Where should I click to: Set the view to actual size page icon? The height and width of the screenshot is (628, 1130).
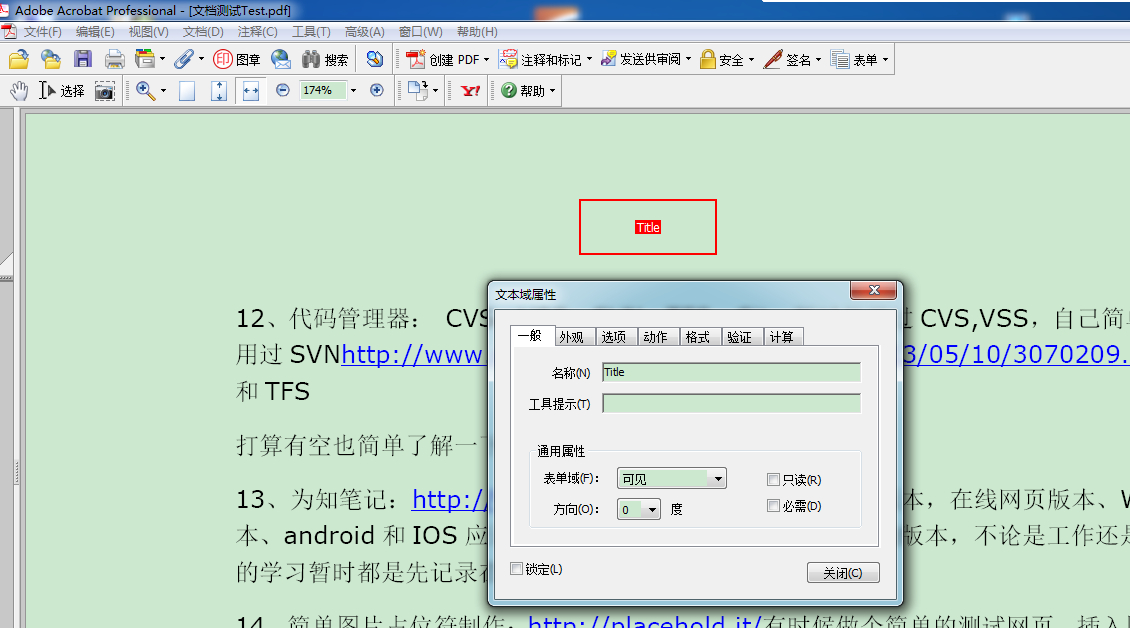pos(187,91)
